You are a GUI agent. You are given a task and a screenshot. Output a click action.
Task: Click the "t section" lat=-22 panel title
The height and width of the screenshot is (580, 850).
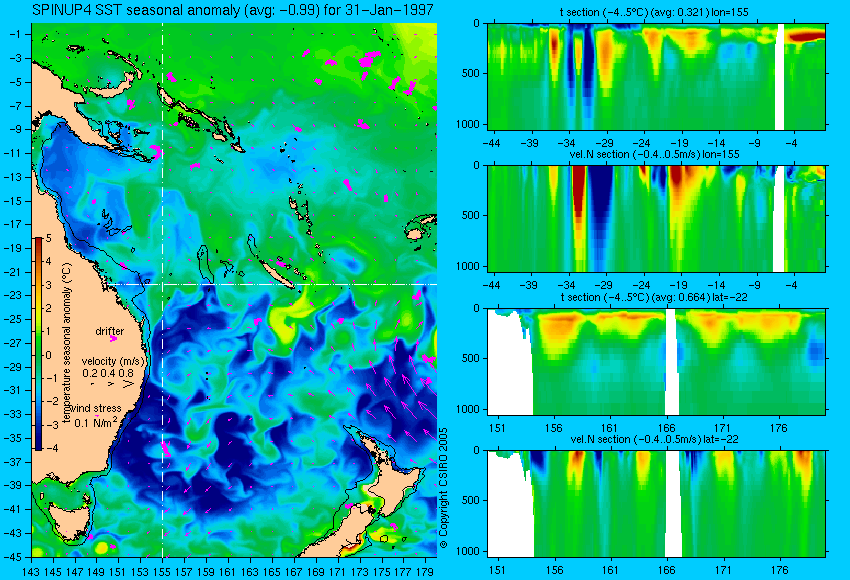point(654,297)
